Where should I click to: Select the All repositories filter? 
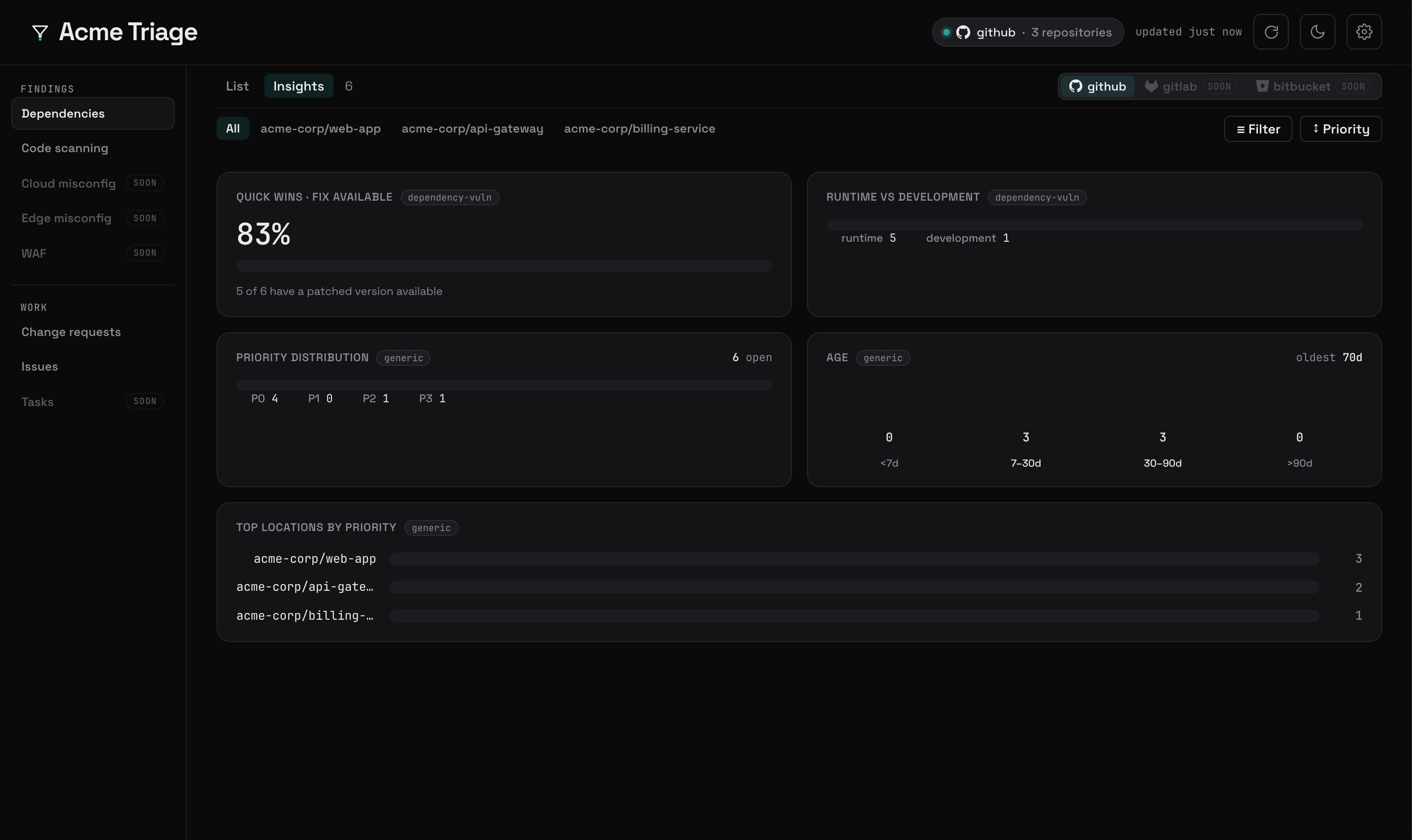pyautogui.click(x=233, y=128)
